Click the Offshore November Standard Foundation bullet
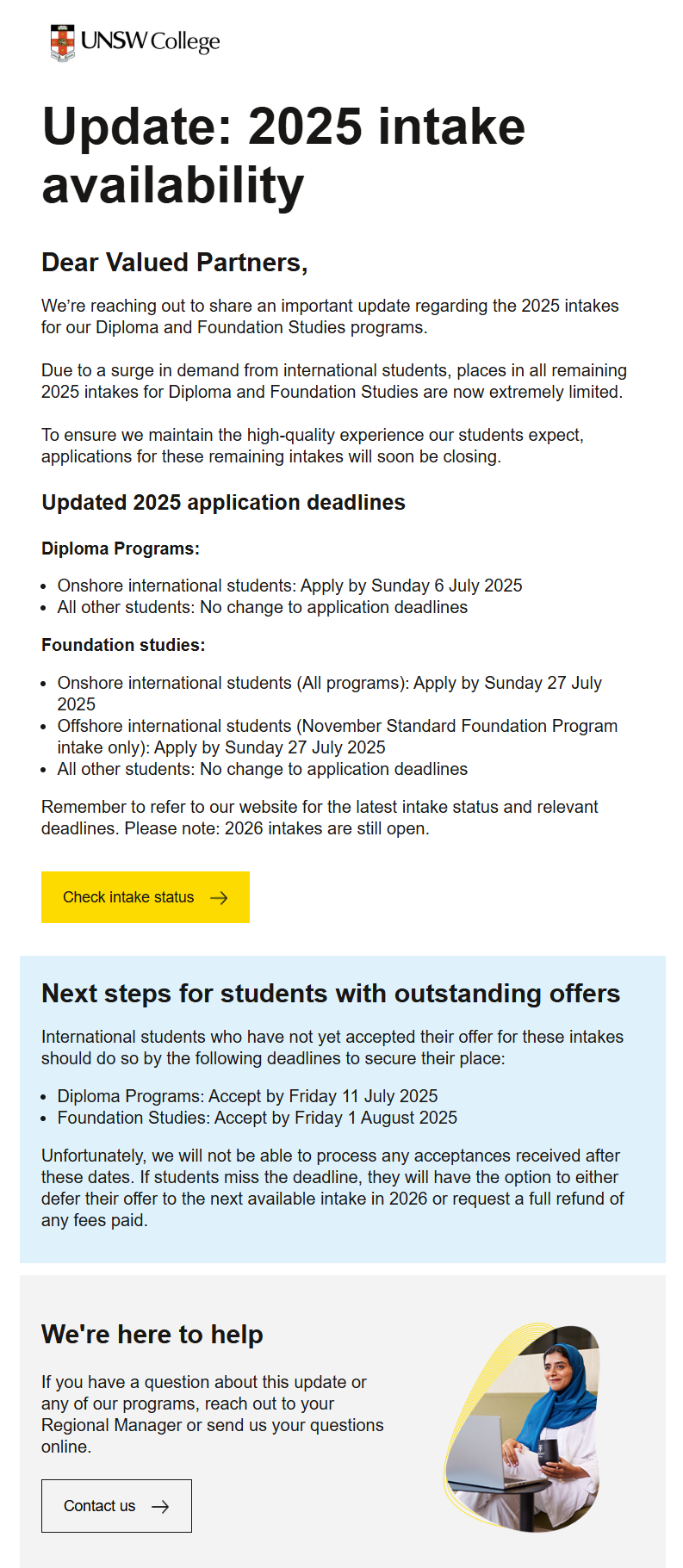This screenshot has height=1568, width=683. pos(338,736)
